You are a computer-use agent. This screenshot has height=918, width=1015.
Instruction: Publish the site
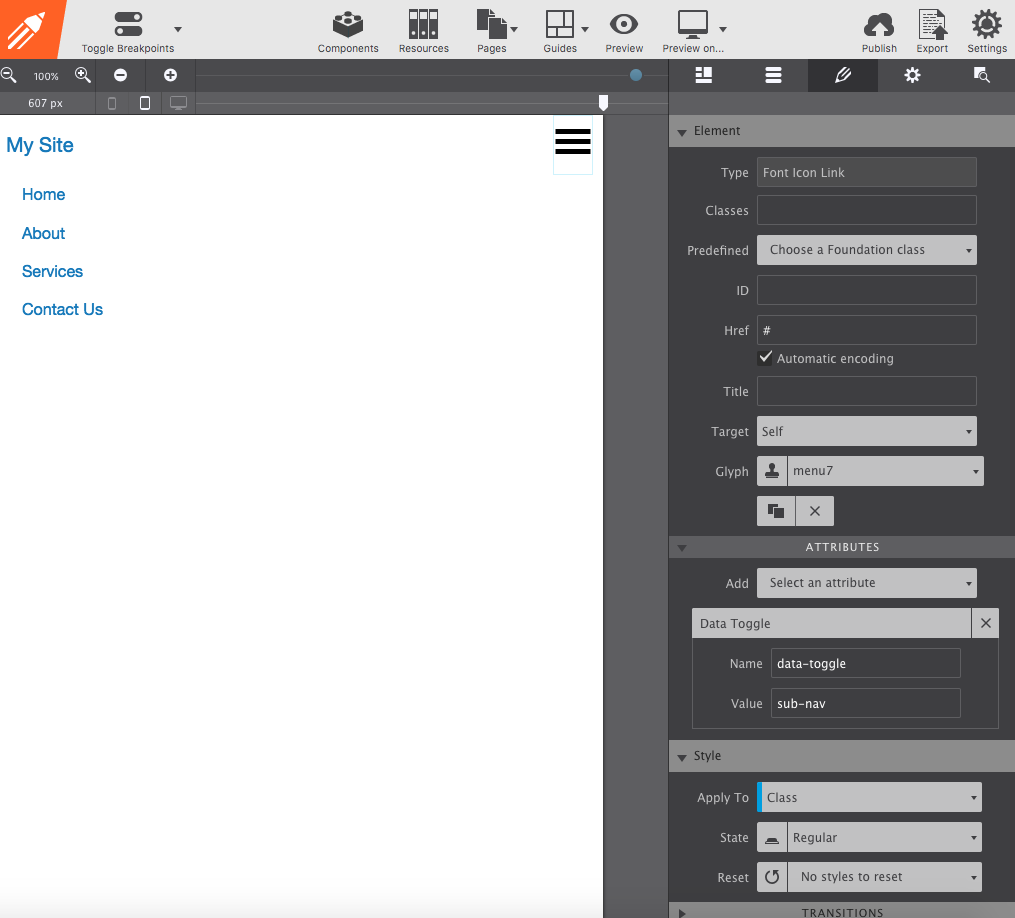pyautogui.click(x=879, y=30)
